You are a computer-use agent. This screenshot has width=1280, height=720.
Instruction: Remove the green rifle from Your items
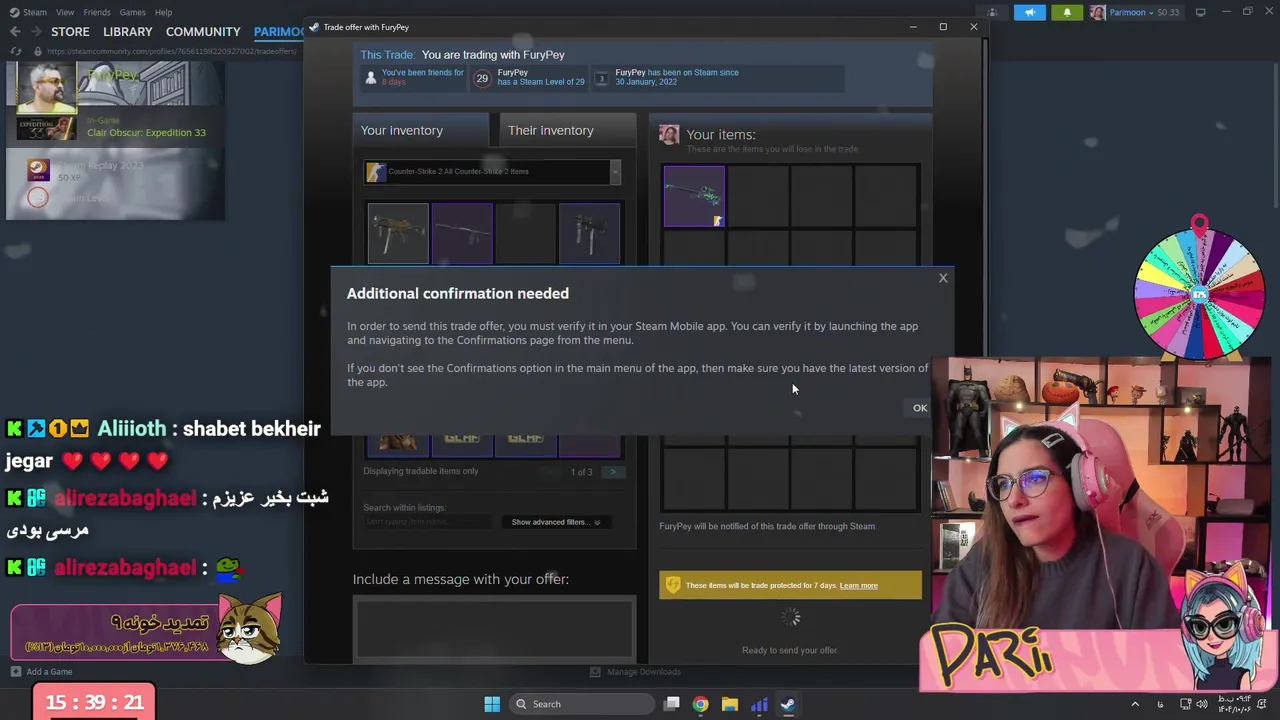click(694, 196)
